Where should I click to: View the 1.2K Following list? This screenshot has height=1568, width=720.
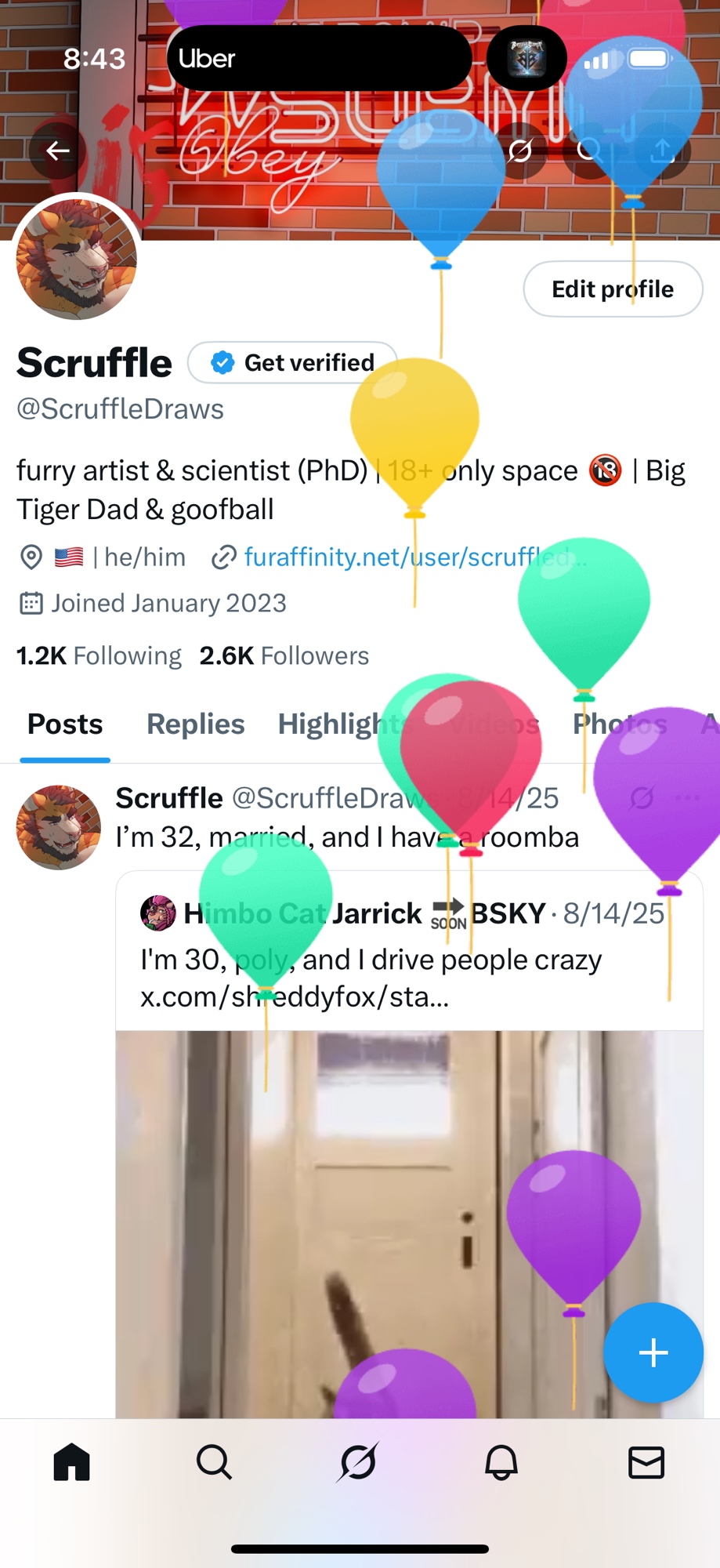[x=99, y=655]
